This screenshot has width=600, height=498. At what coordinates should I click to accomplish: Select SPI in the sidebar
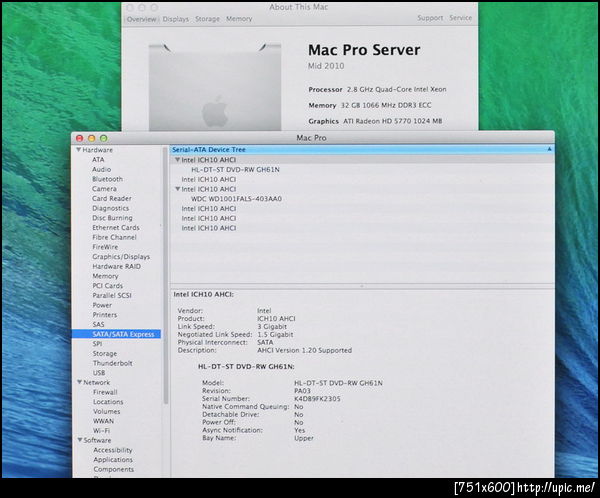tap(97, 344)
